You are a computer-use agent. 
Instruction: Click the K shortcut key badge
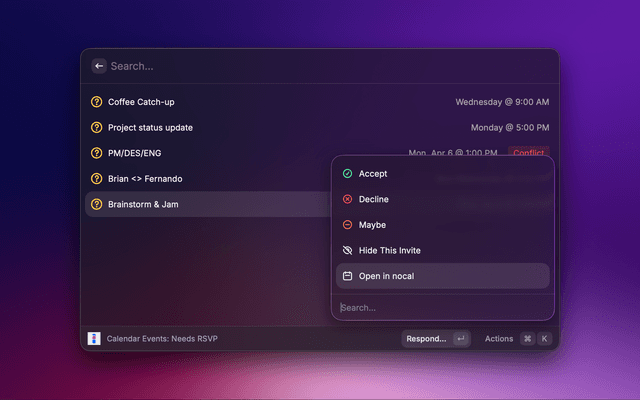pyautogui.click(x=545, y=339)
